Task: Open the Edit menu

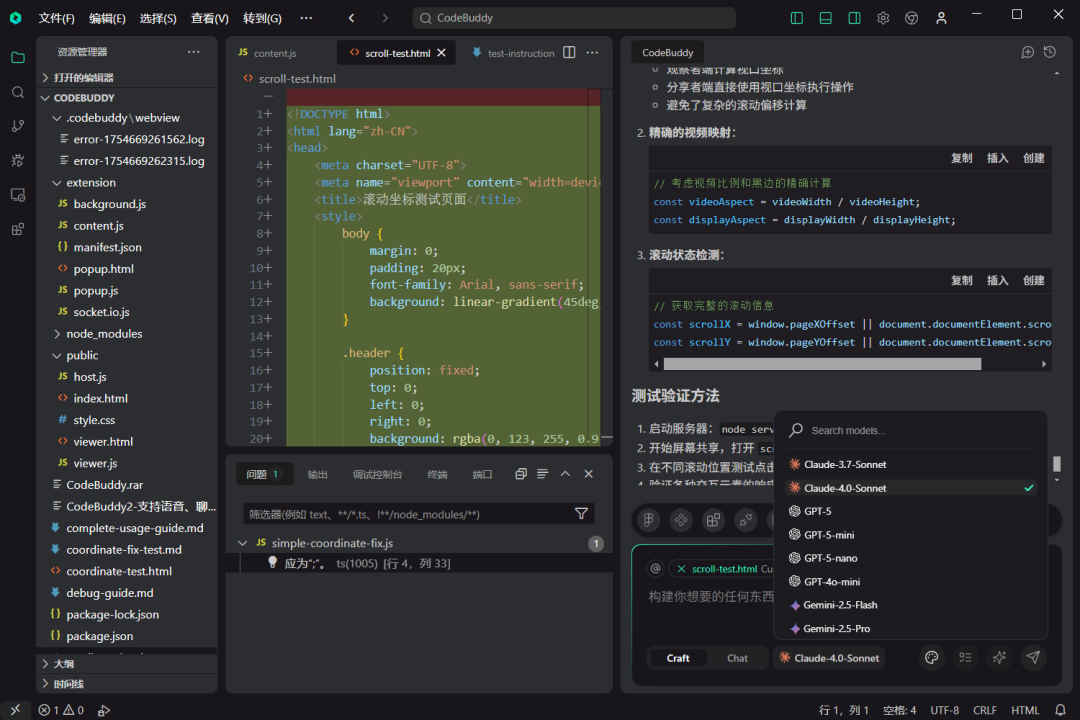Action: (x=107, y=18)
